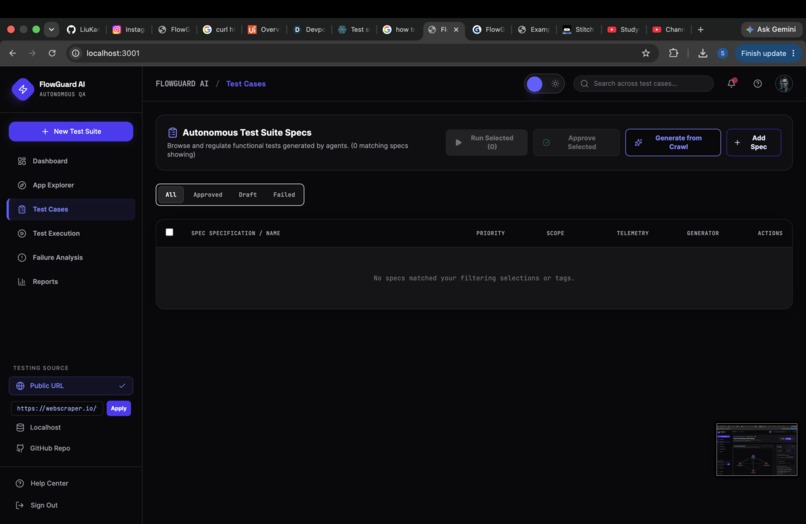Click the clipboard icon beside suite title
The height and width of the screenshot is (524, 806).
tap(173, 133)
